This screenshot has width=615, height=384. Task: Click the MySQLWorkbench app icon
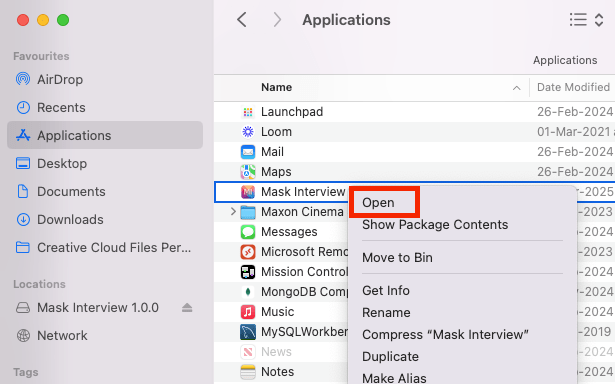(248, 332)
